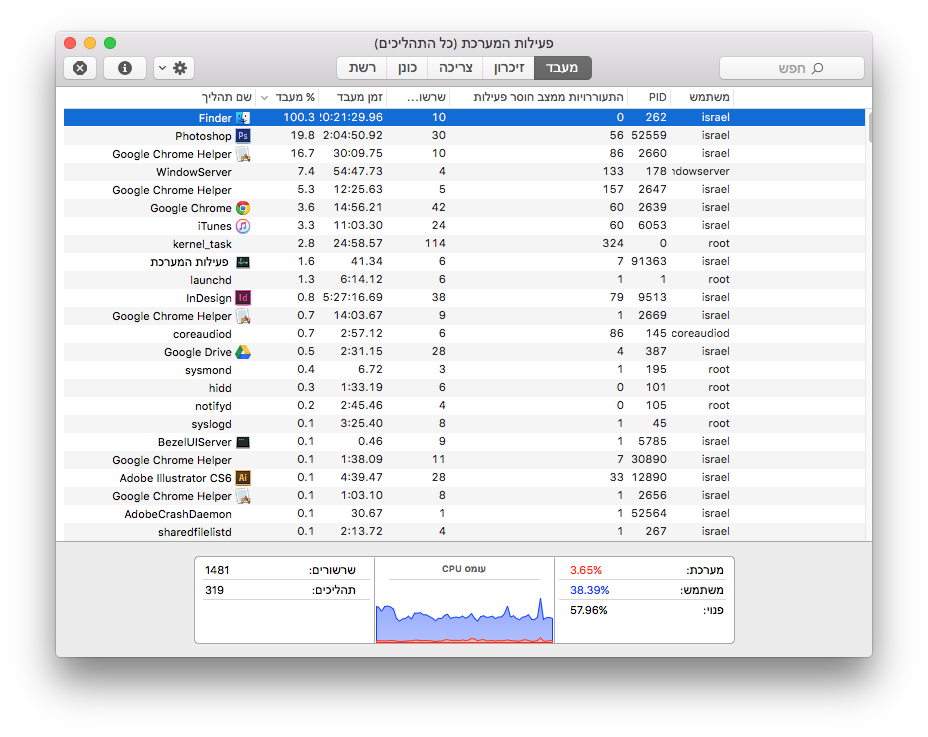Click the InDesign CPU time 5:27:16.69
This screenshot has height=737, width=928.
353,298
